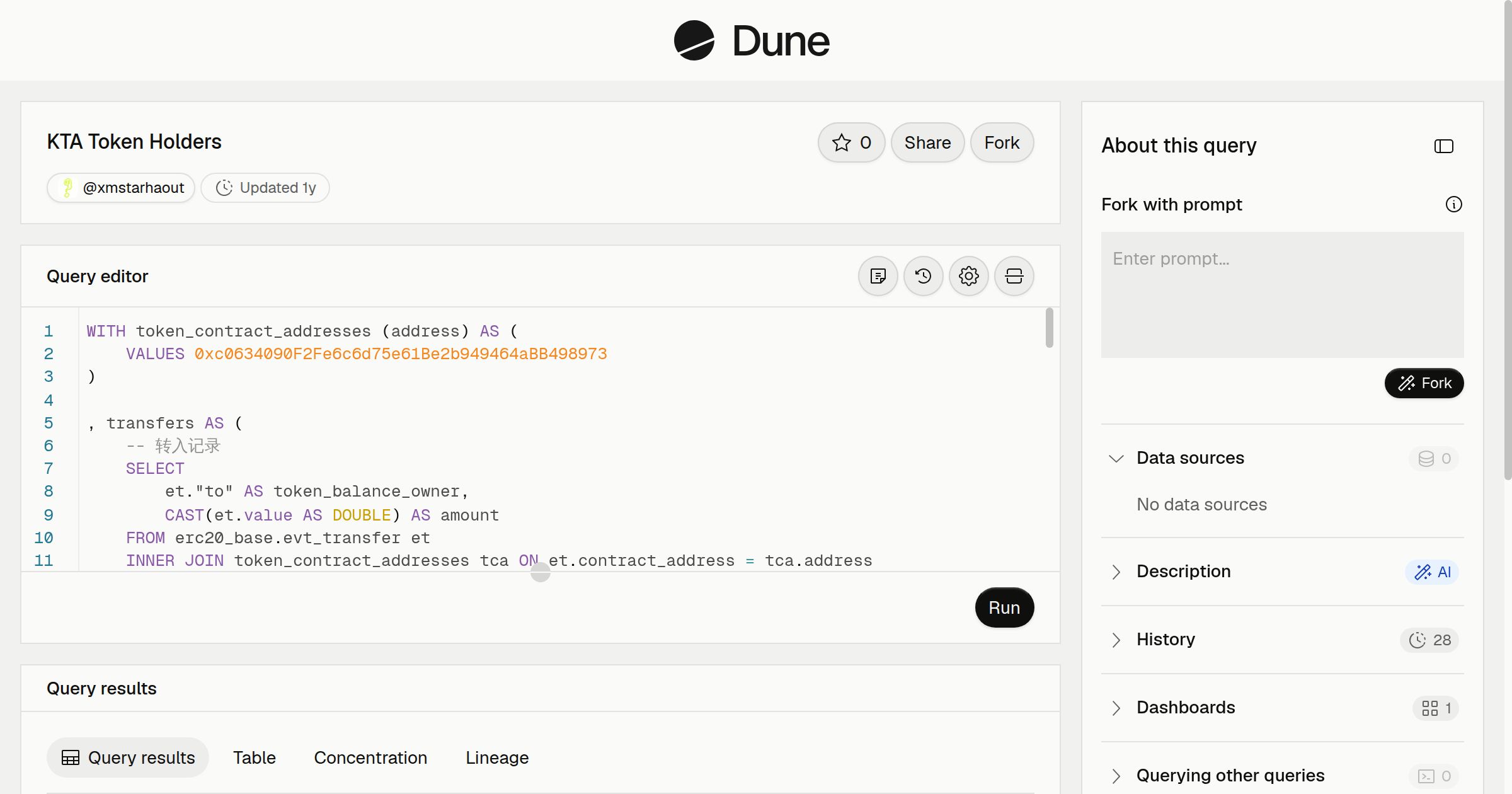
Task: Click 'No data sources' text
Action: click(1201, 505)
